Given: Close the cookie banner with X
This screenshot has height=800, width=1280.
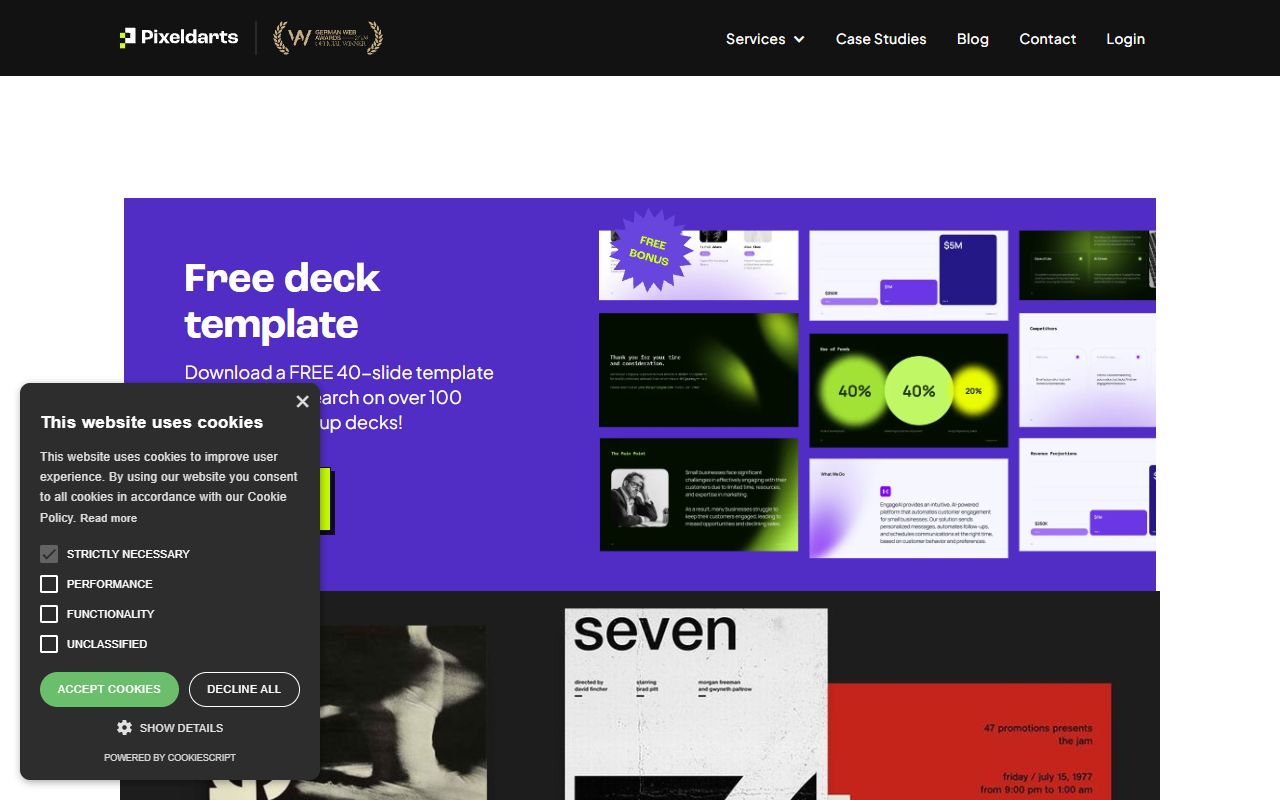Looking at the screenshot, I should [x=302, y=402].
